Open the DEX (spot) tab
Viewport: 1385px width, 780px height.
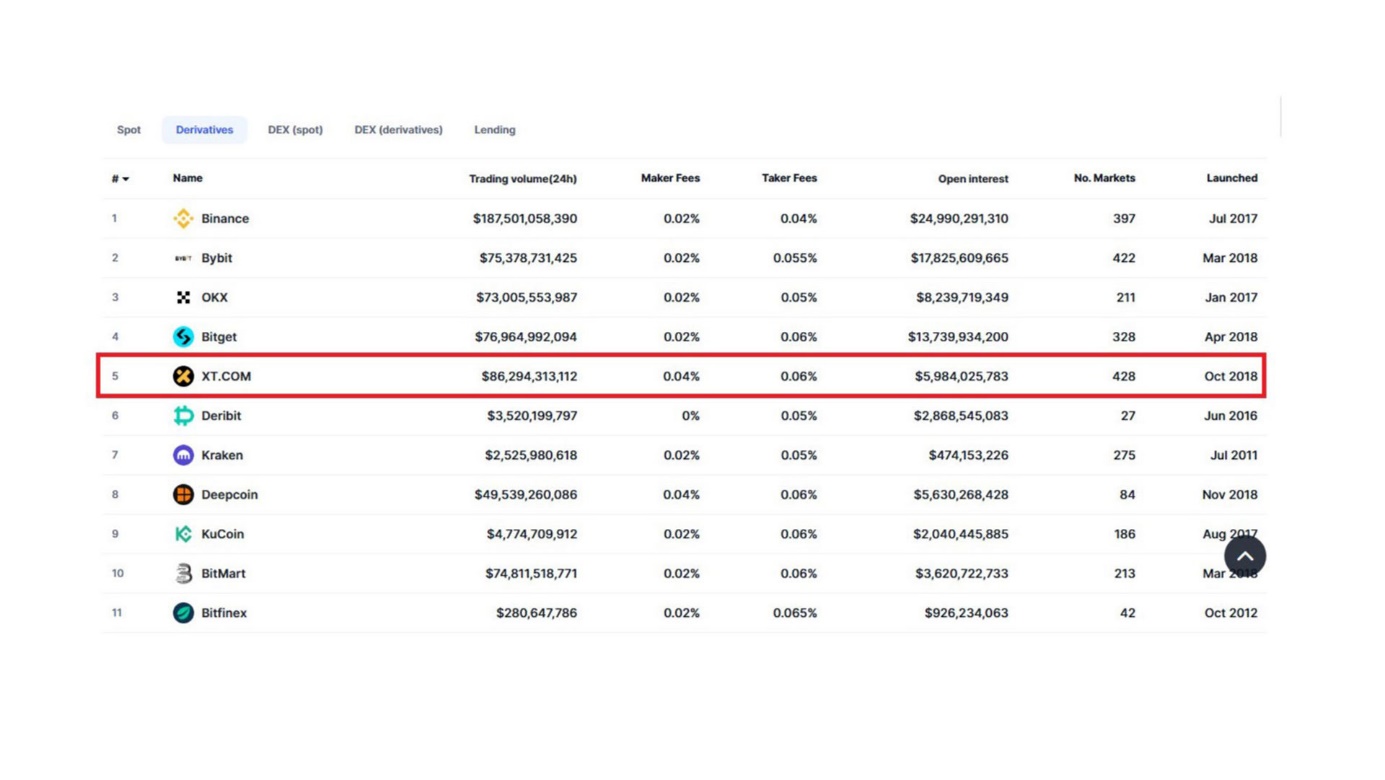[x=295, y=130]
